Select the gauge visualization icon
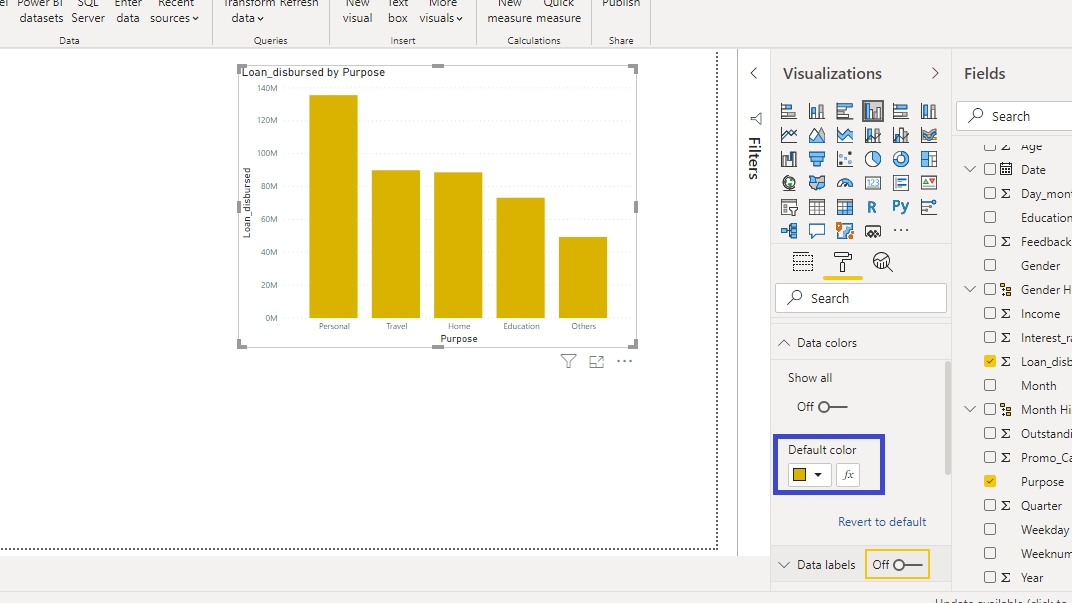This screenshot has width=1072, height=603. pyautogui.click(x=845, y=183)
